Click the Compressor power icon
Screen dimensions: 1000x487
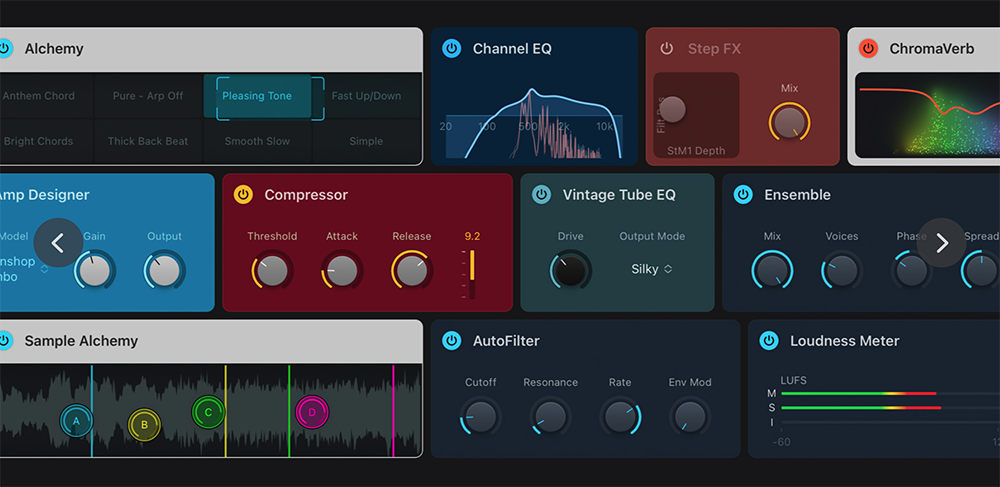tap(243, 195)
